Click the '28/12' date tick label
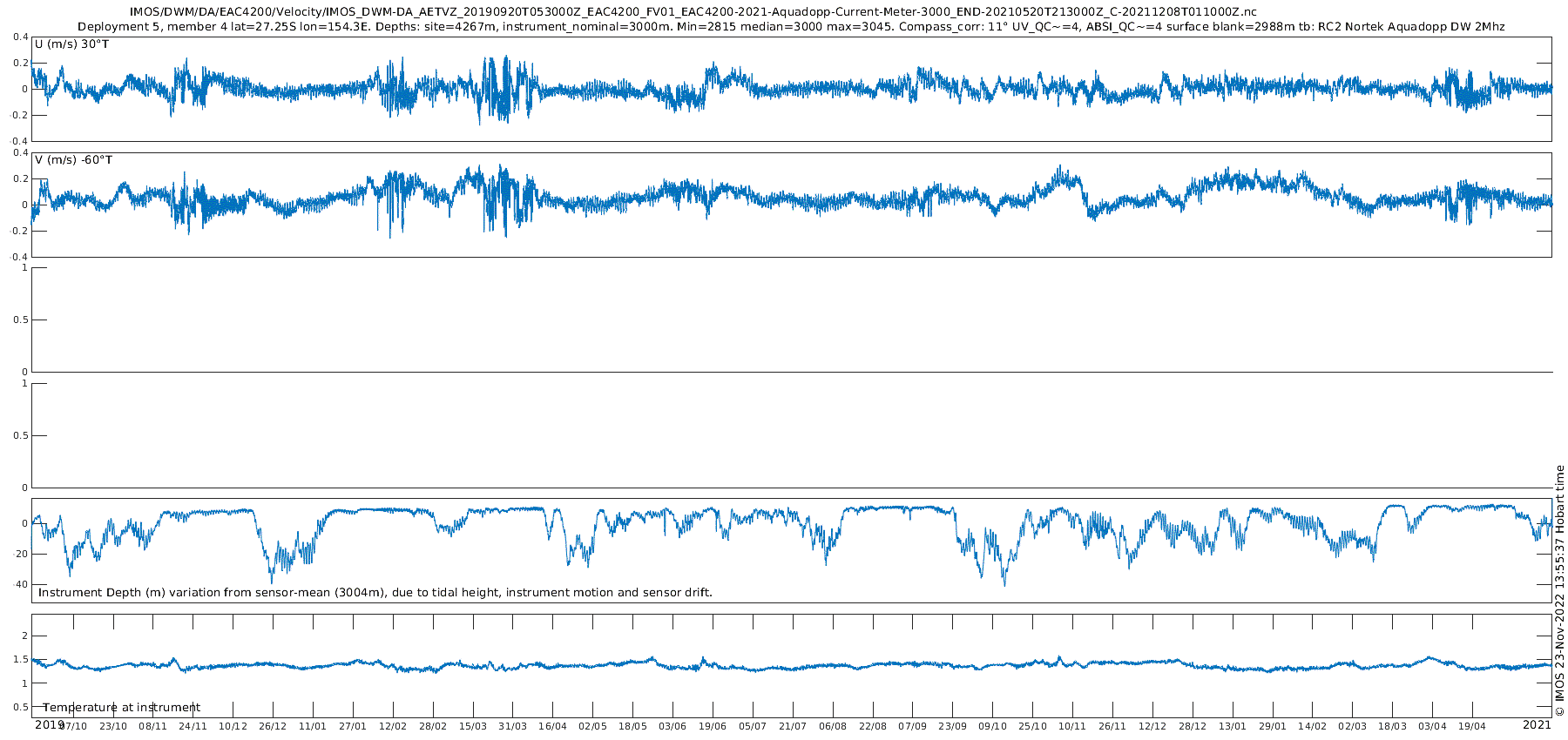Screen dimensions: 1568x740 (x=1193, y=726)
